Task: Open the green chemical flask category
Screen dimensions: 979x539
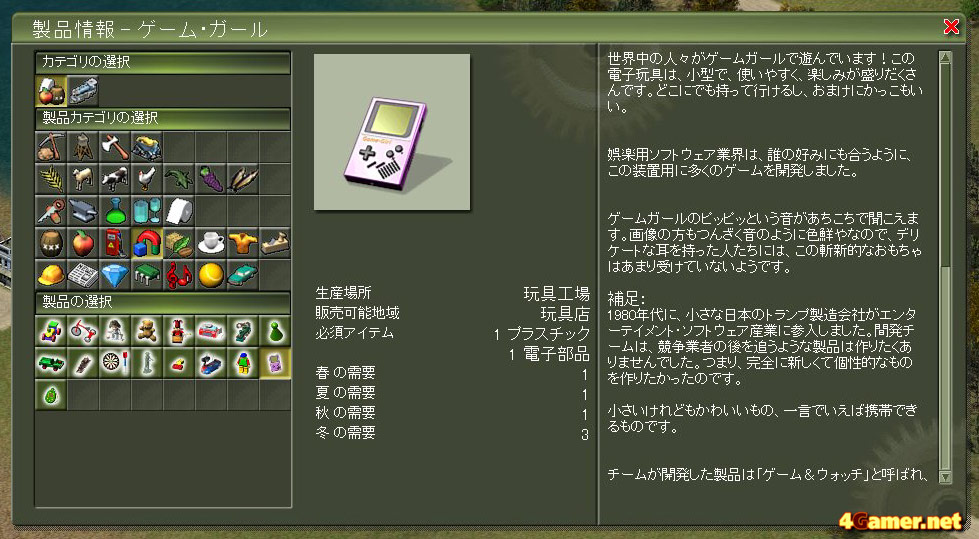Action: (115, 211)
